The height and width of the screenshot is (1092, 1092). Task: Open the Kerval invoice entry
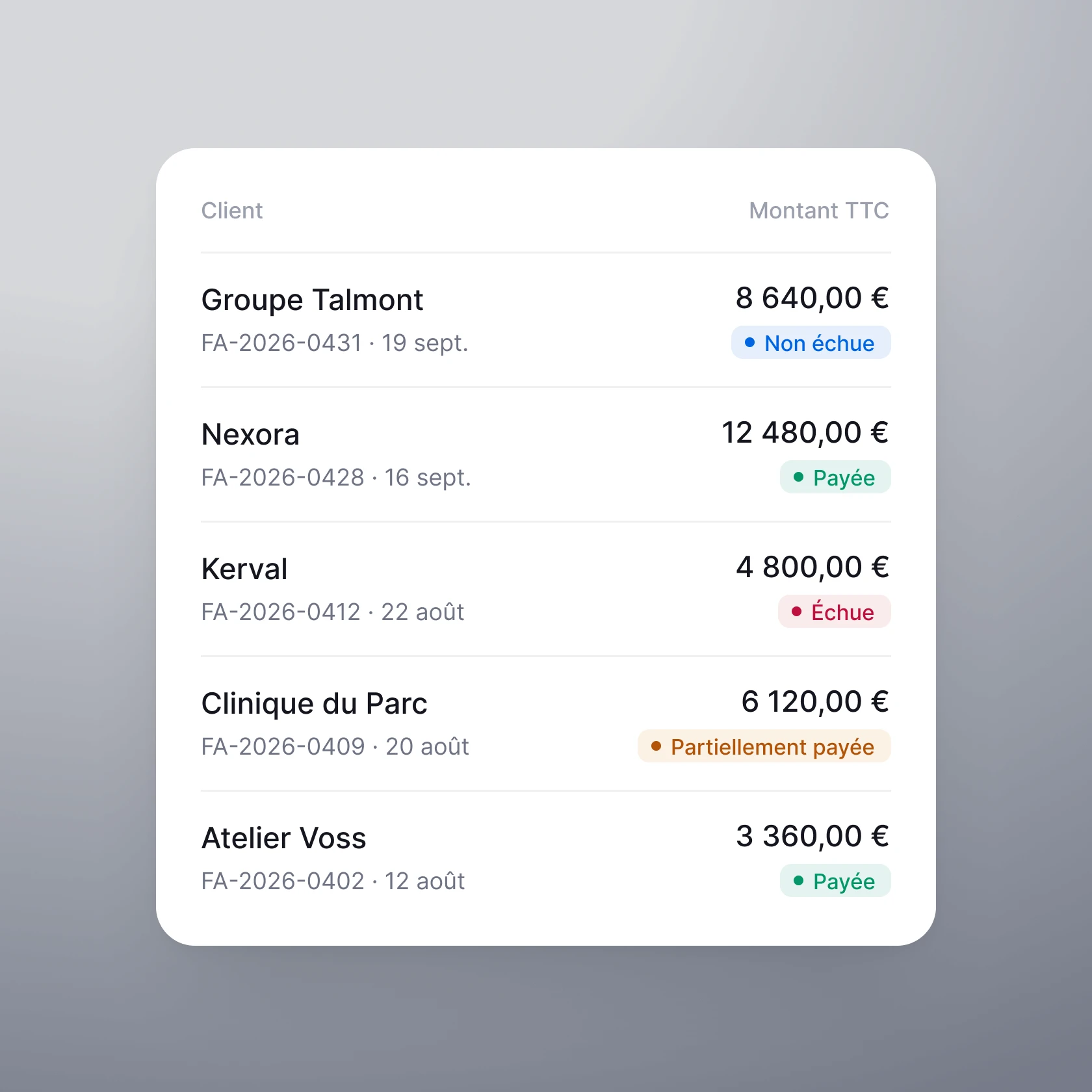pyautogui.click(x=546, y=590)
